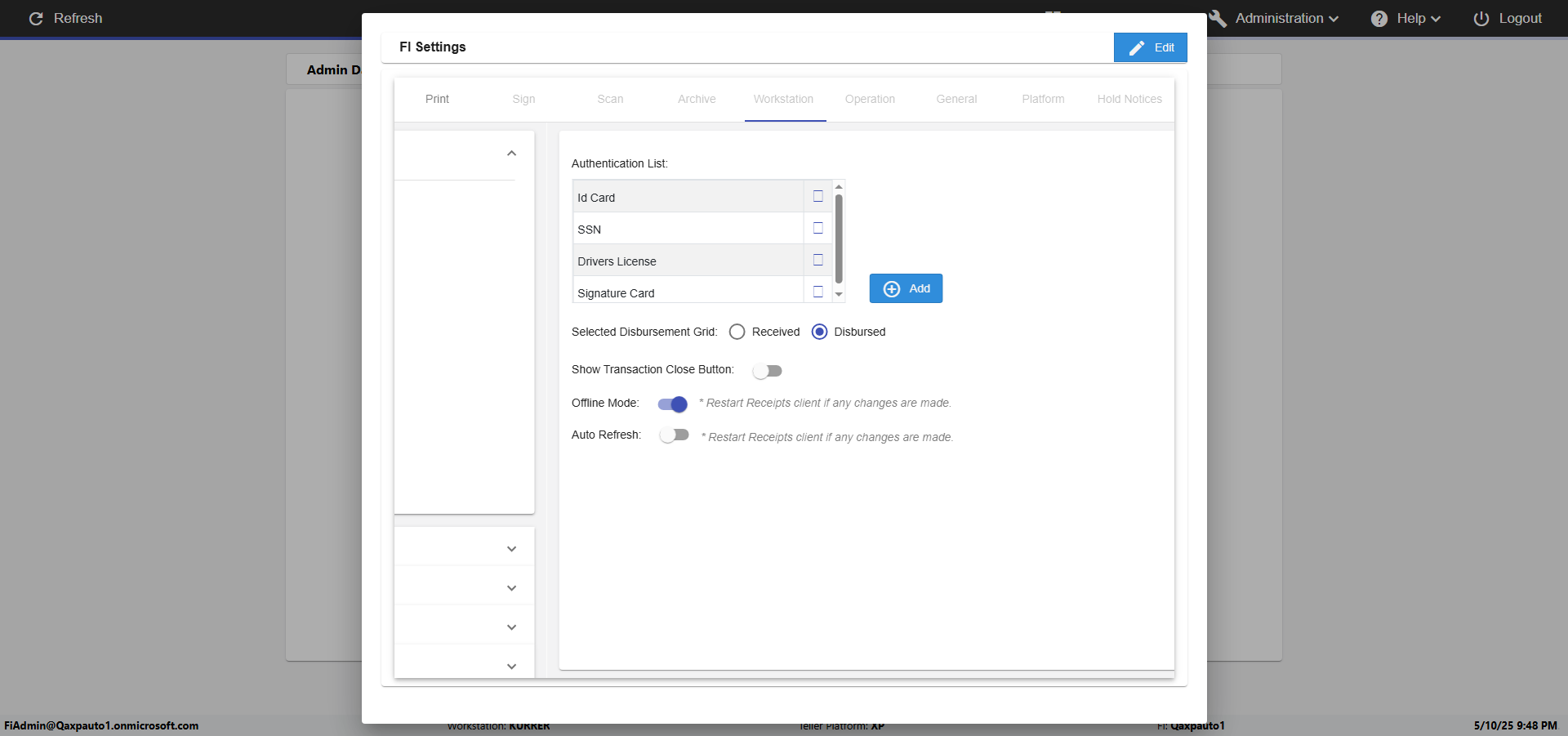Click the Refresh icon in top bar
Viewport: 1568px width, 736px height.
coord(36,19)
